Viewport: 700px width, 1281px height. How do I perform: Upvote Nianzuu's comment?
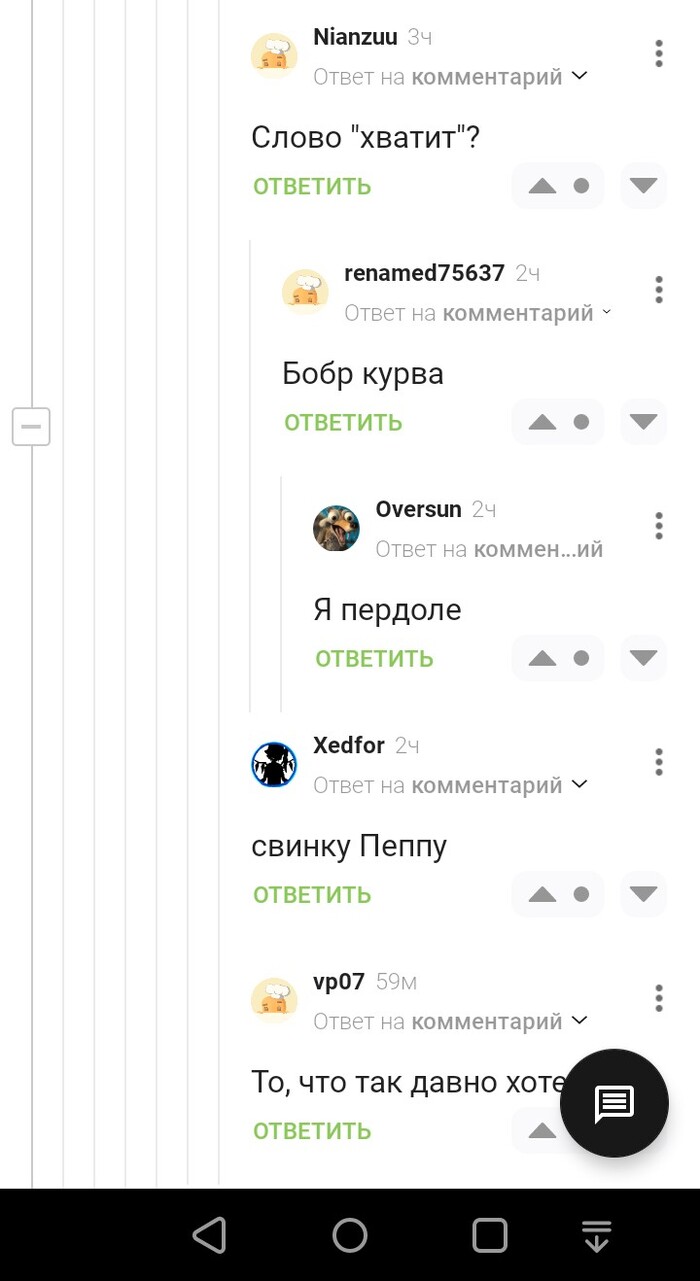[542, 186]
